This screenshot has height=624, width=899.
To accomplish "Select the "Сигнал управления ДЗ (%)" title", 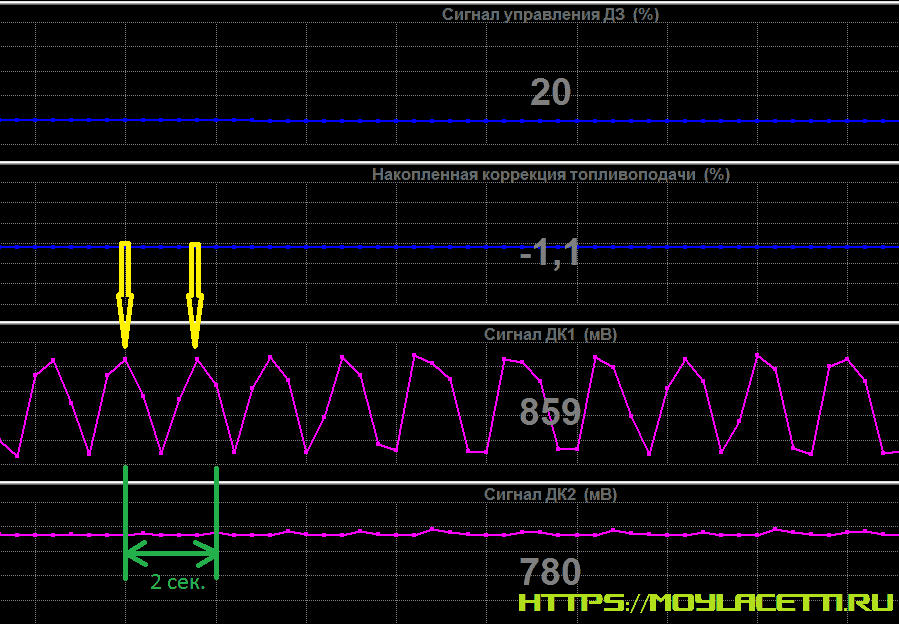I will point(550,14).
